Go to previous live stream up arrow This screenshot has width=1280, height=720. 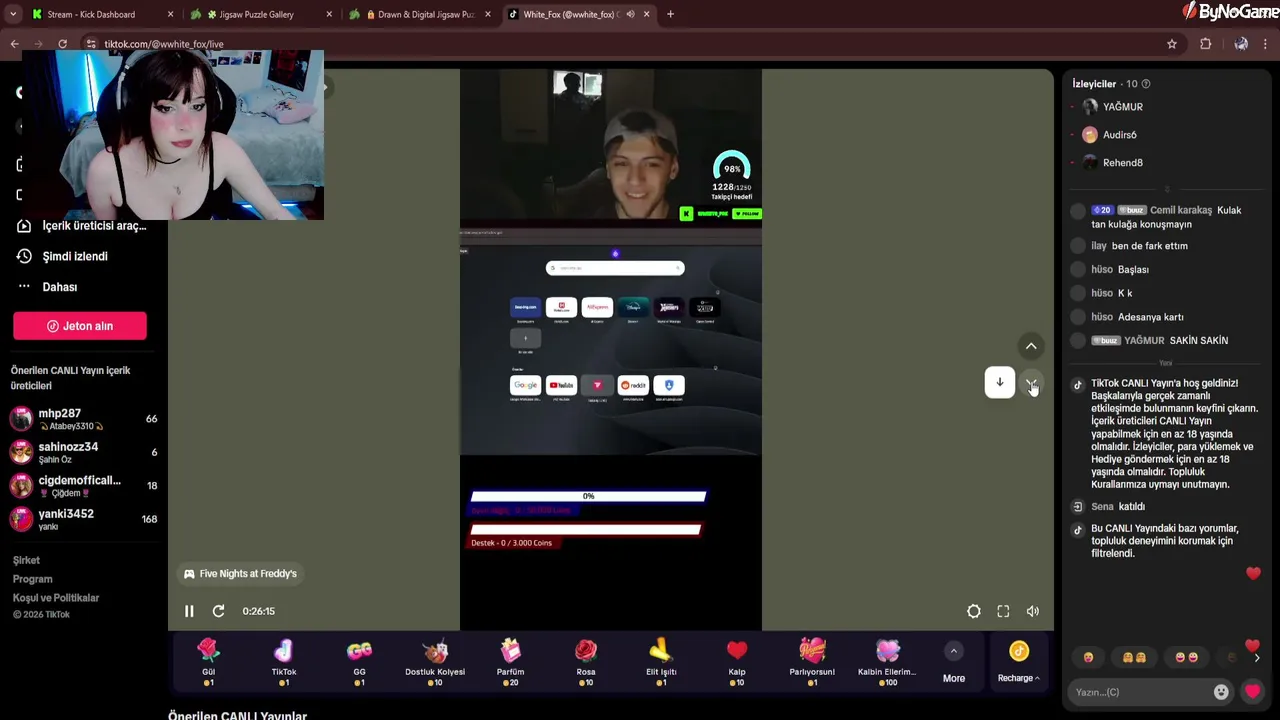1031,346
